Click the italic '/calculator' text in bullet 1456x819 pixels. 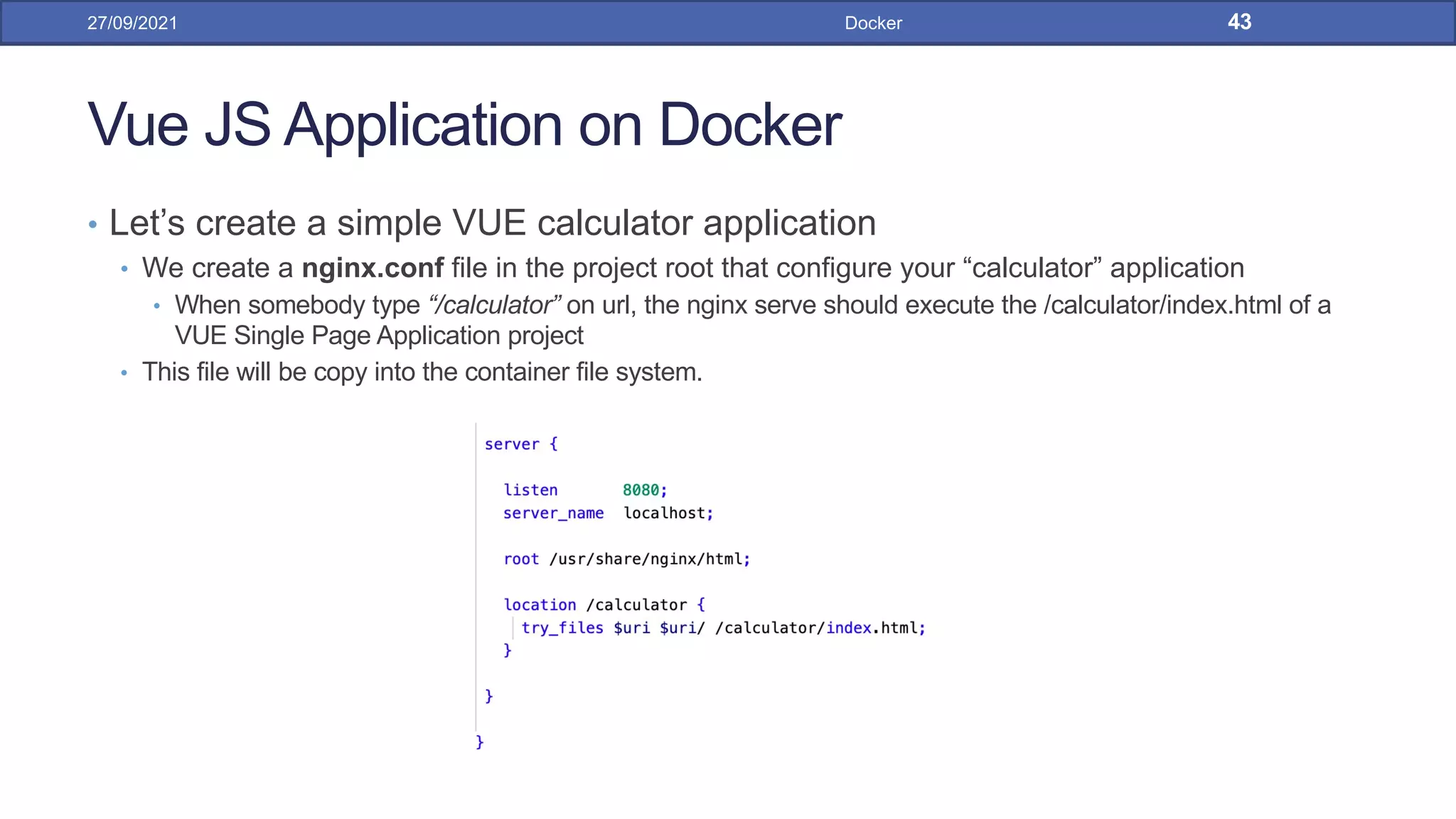[x=494, y=305]
